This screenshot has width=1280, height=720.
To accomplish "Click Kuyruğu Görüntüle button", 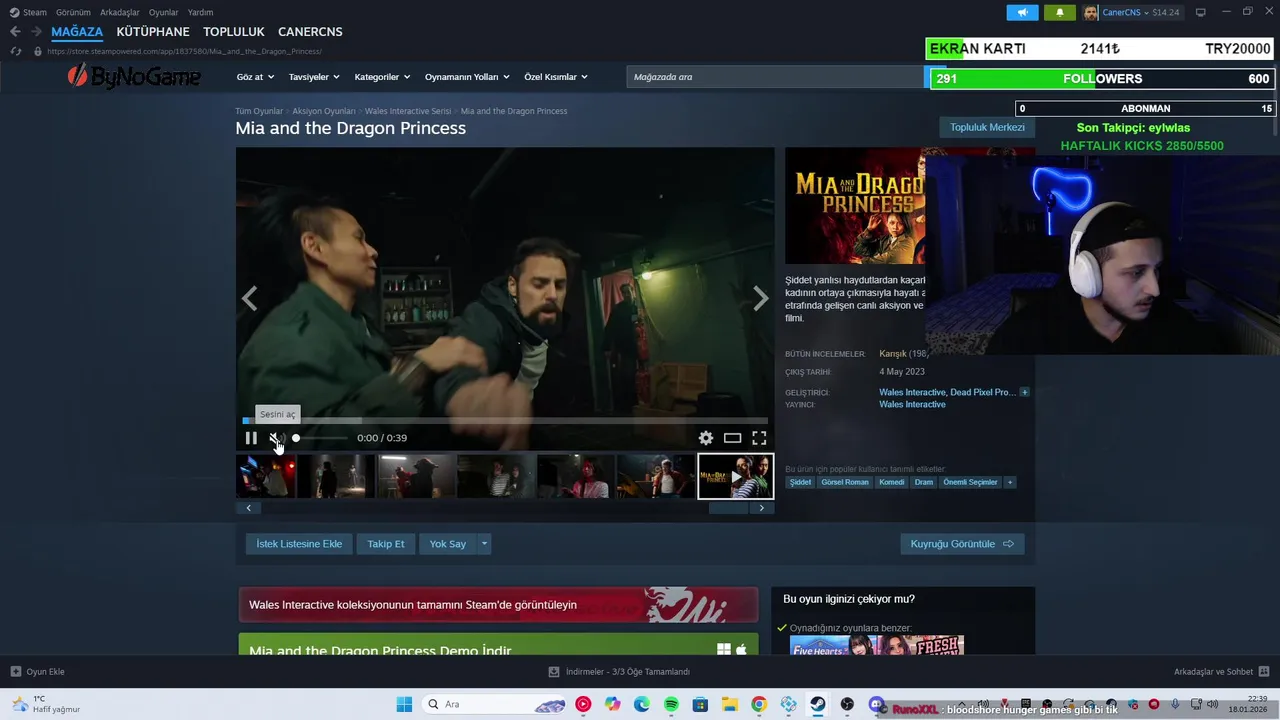I will [962, 544].
